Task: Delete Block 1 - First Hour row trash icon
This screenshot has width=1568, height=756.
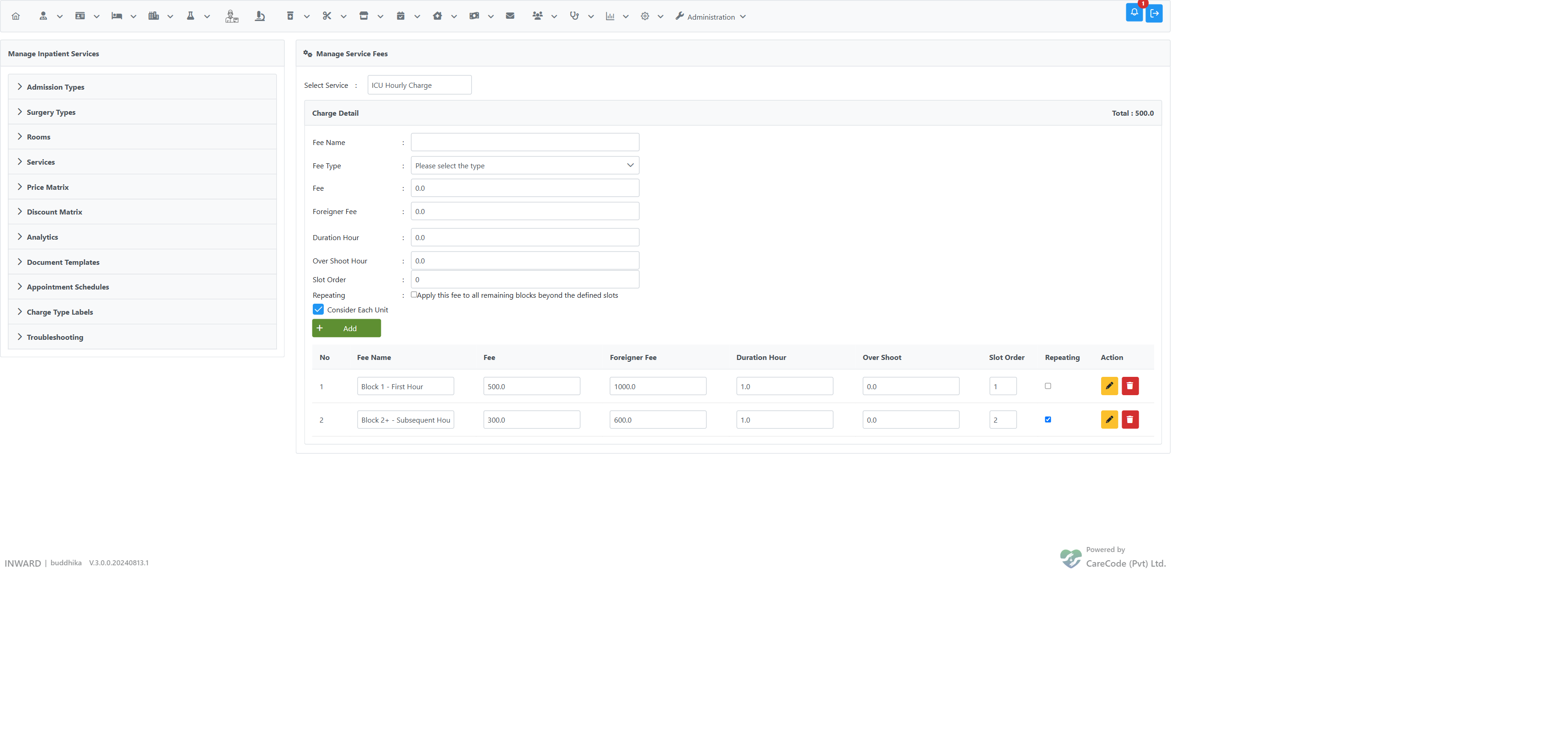Action: point(1130,386)
